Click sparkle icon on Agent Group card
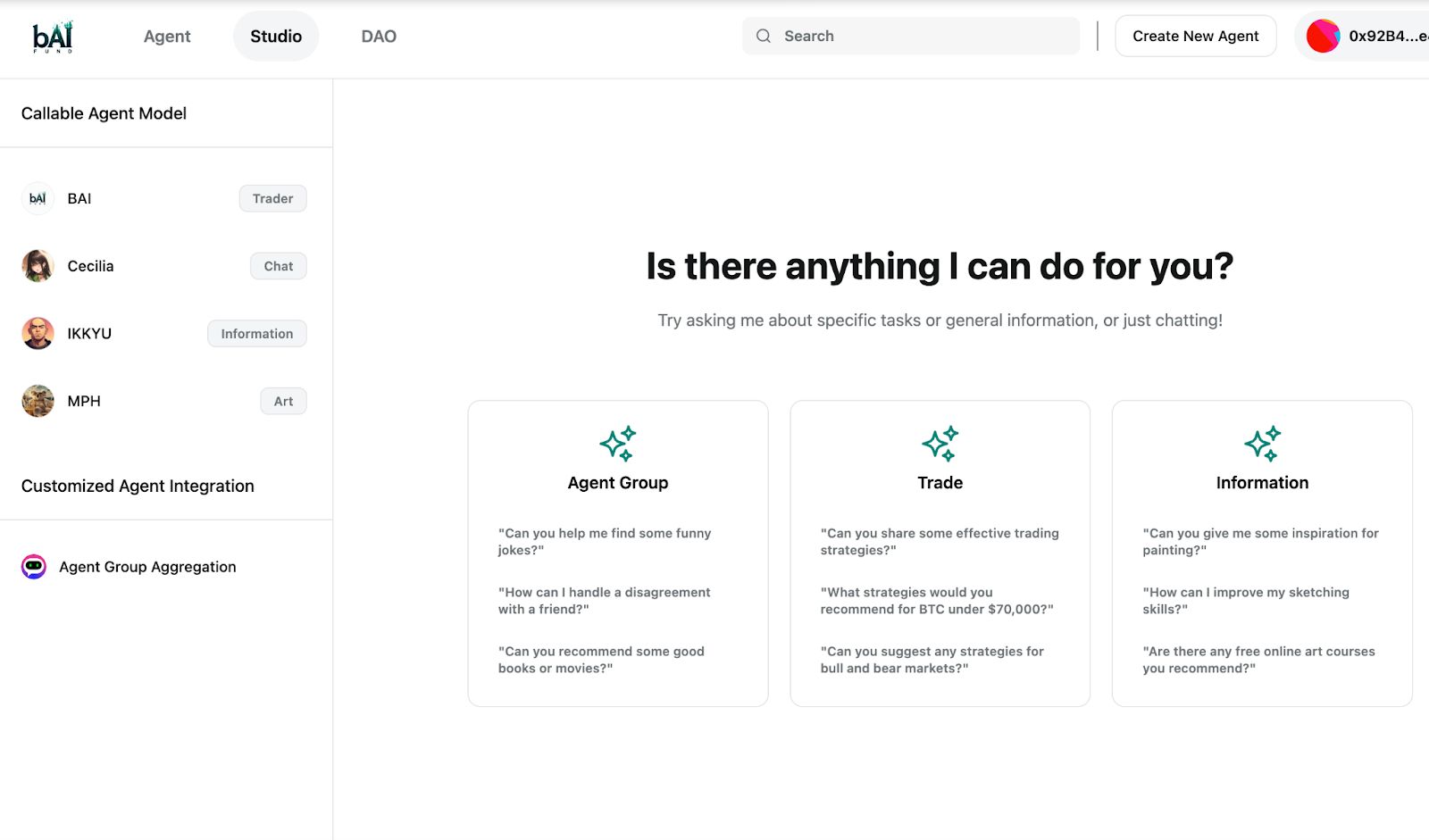 (x=617, y=444)
